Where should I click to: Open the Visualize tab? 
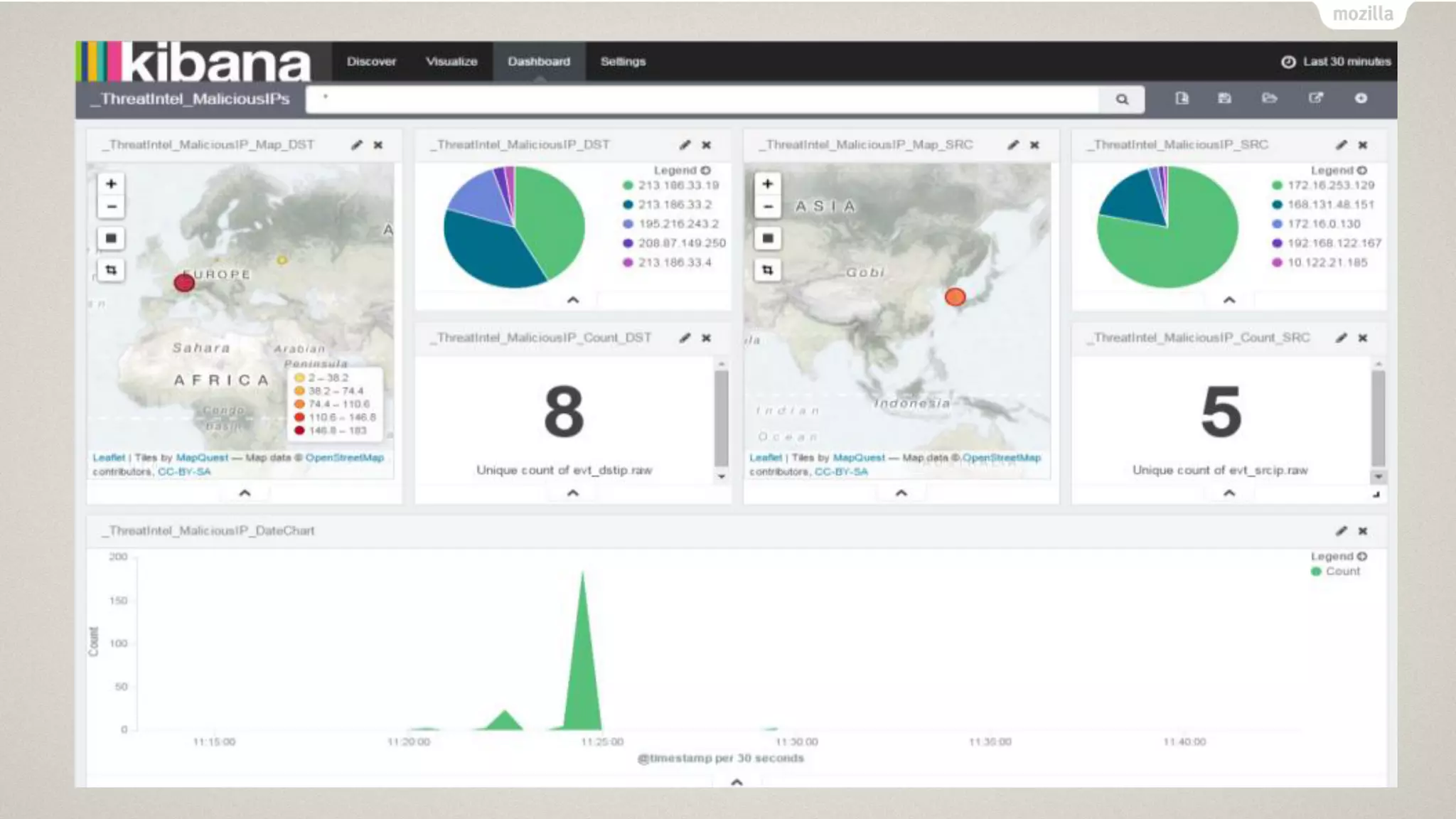click(x=451, y=62)
